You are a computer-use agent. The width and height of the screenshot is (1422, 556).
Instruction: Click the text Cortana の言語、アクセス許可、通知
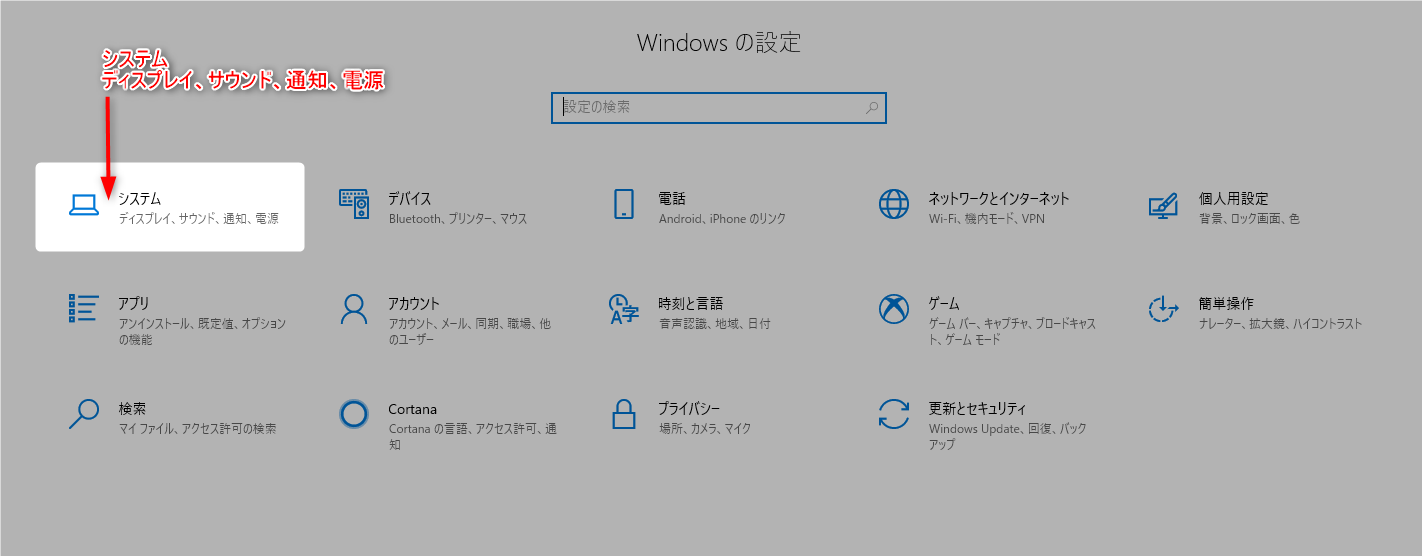[x=473, y=437]
